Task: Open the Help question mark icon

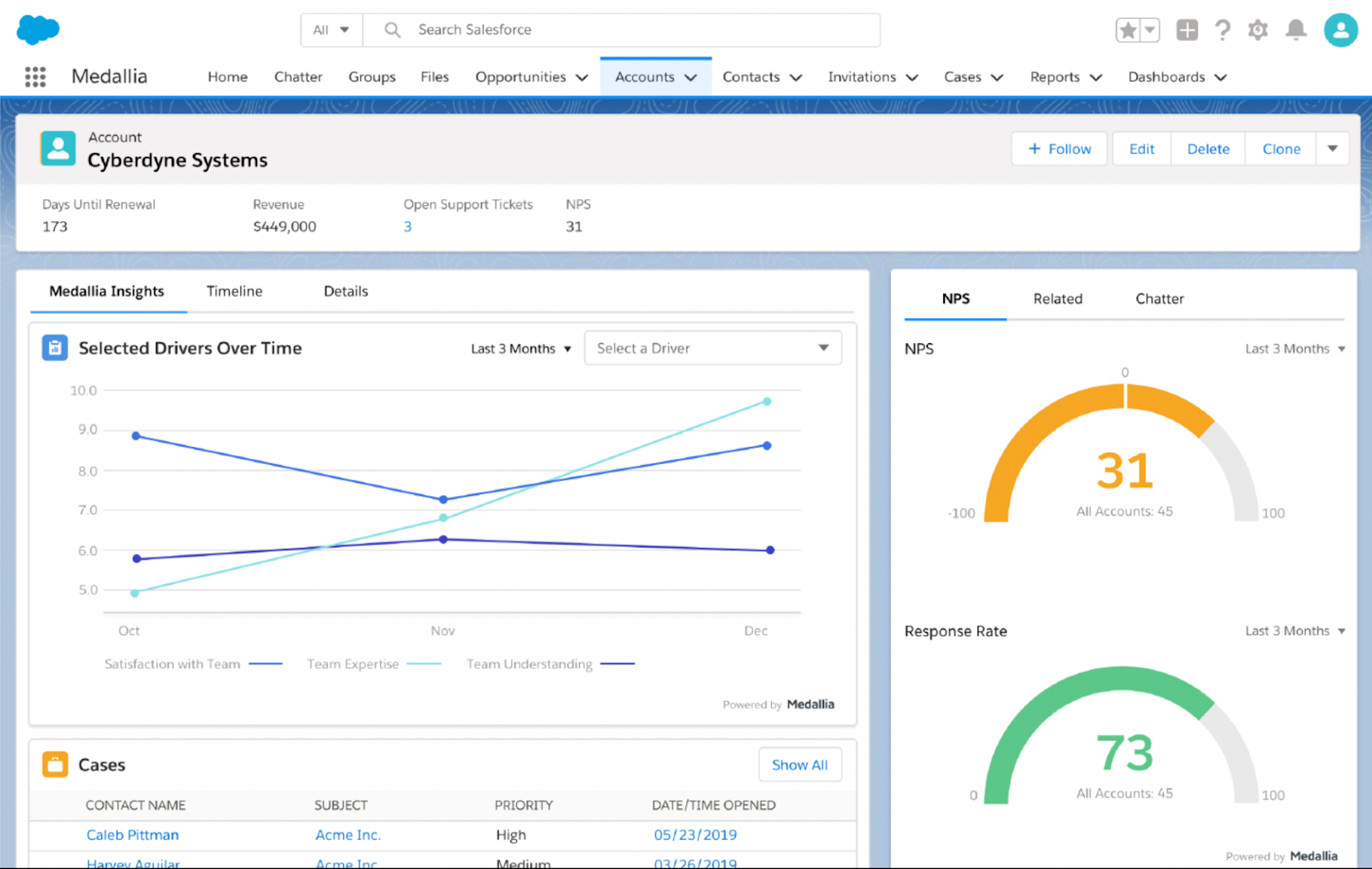Action: coord(1223,31)
